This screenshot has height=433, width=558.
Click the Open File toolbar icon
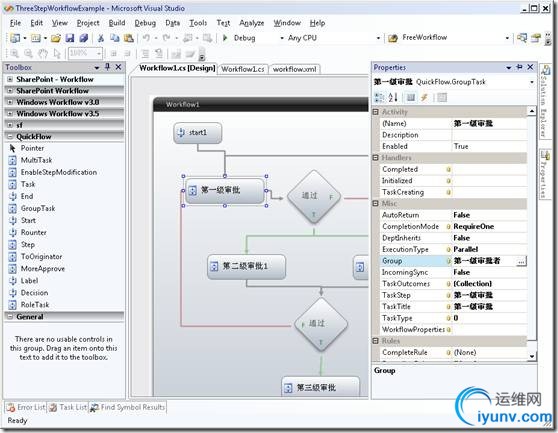click(56, 38)
